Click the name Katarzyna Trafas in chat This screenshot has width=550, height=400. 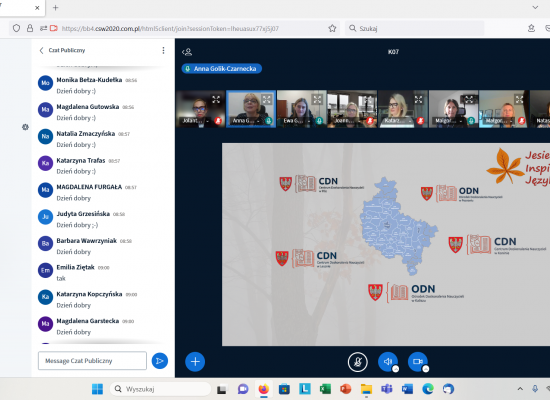tap(81, 160)
